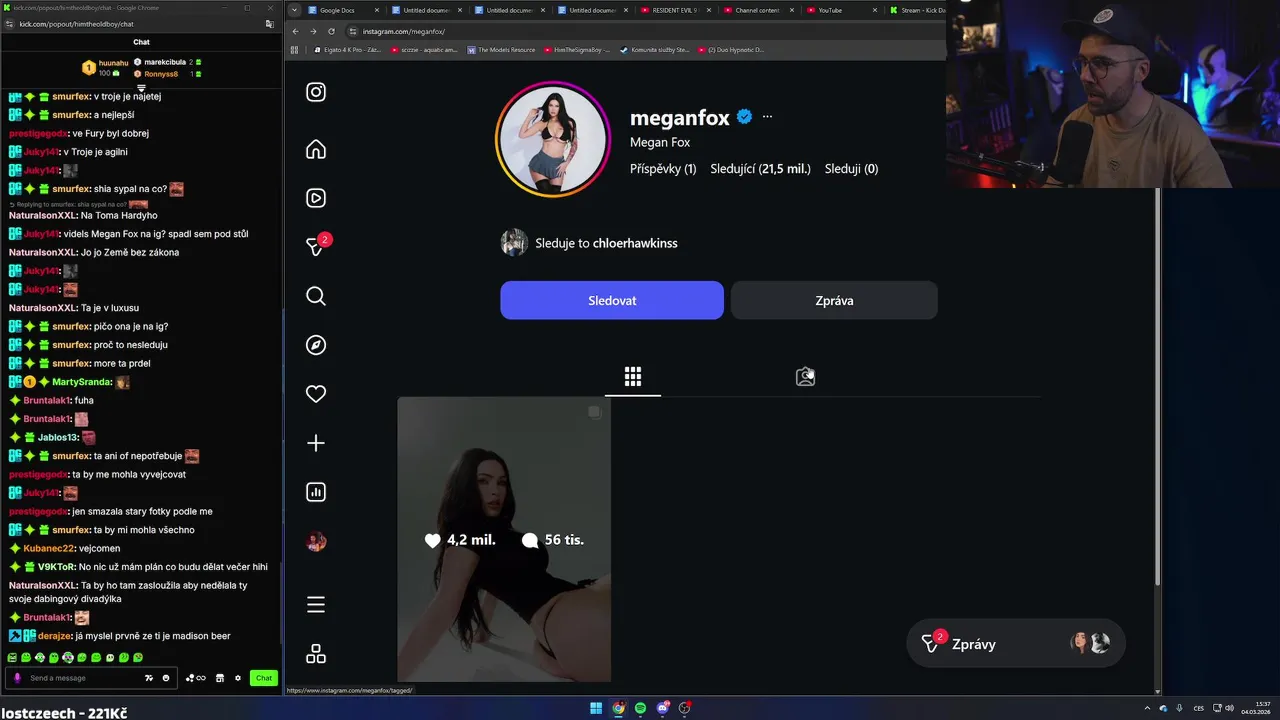Open the Sledující 21,5 mil. followers list
This screenshot has height=720, width=1280.
point(760,169)
